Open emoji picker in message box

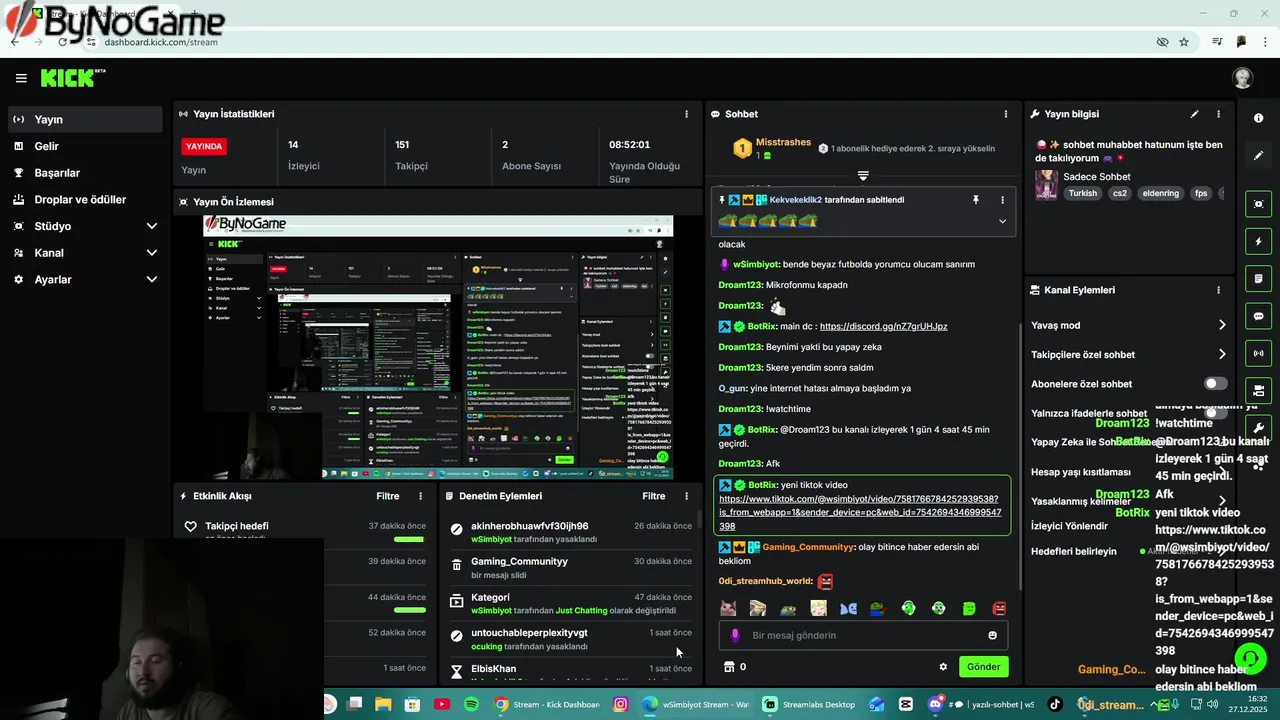[x=992, y=635]
